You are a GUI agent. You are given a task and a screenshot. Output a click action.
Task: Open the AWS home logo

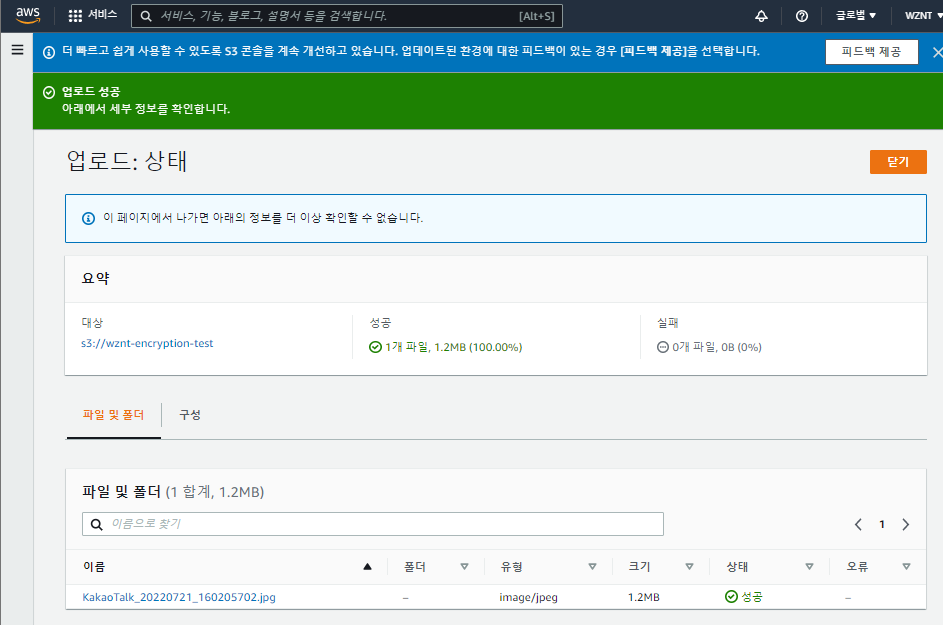(x=28, y=16)
